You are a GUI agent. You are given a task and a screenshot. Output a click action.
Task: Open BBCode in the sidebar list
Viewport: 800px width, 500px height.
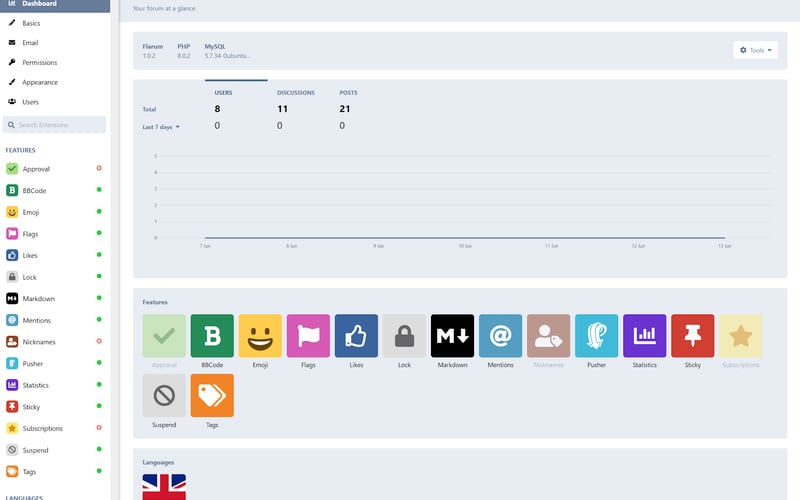(x=55, y=190)
